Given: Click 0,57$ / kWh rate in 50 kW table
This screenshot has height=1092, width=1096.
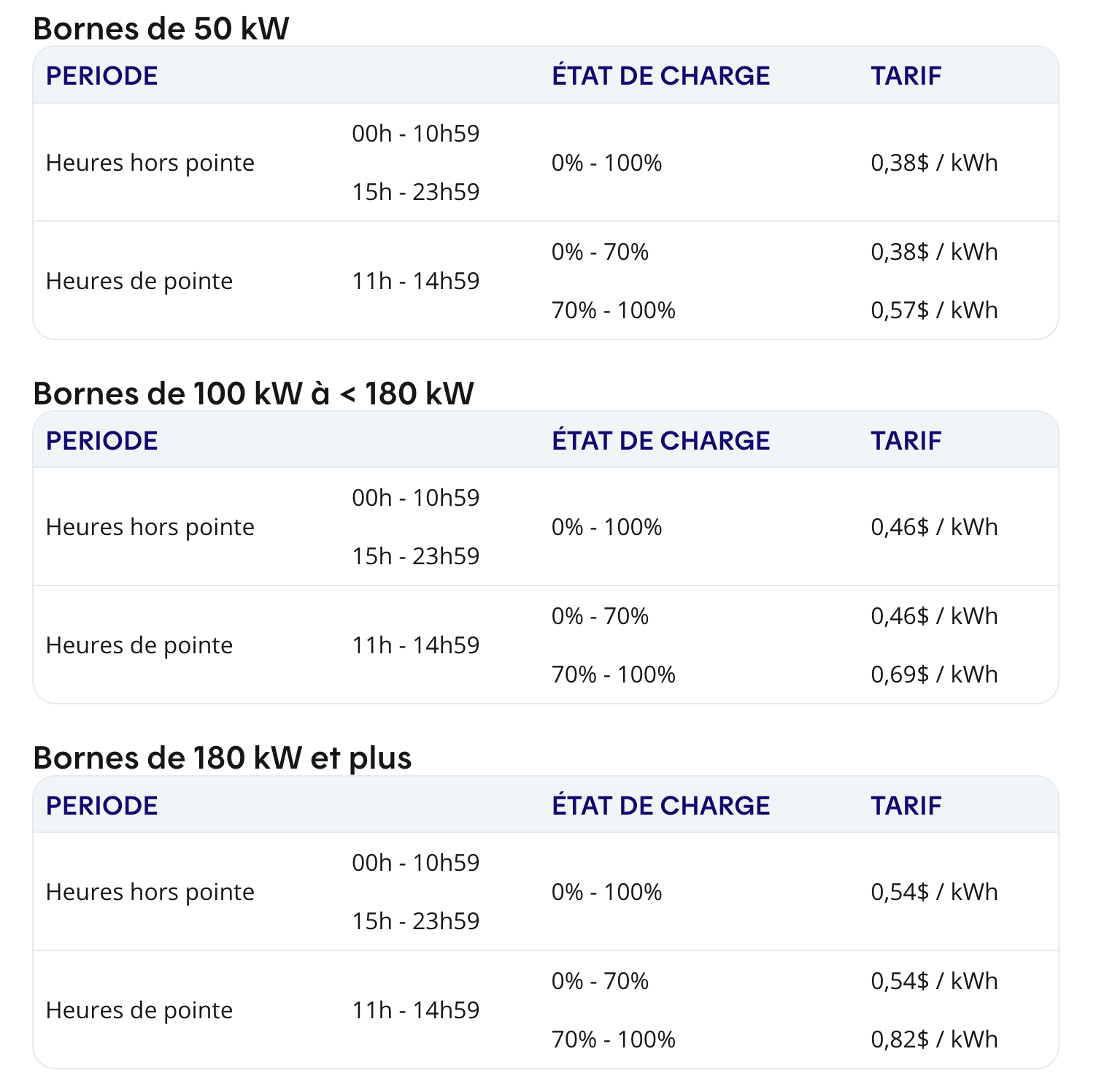Looking at the screenshot, I should pos(934,310).
